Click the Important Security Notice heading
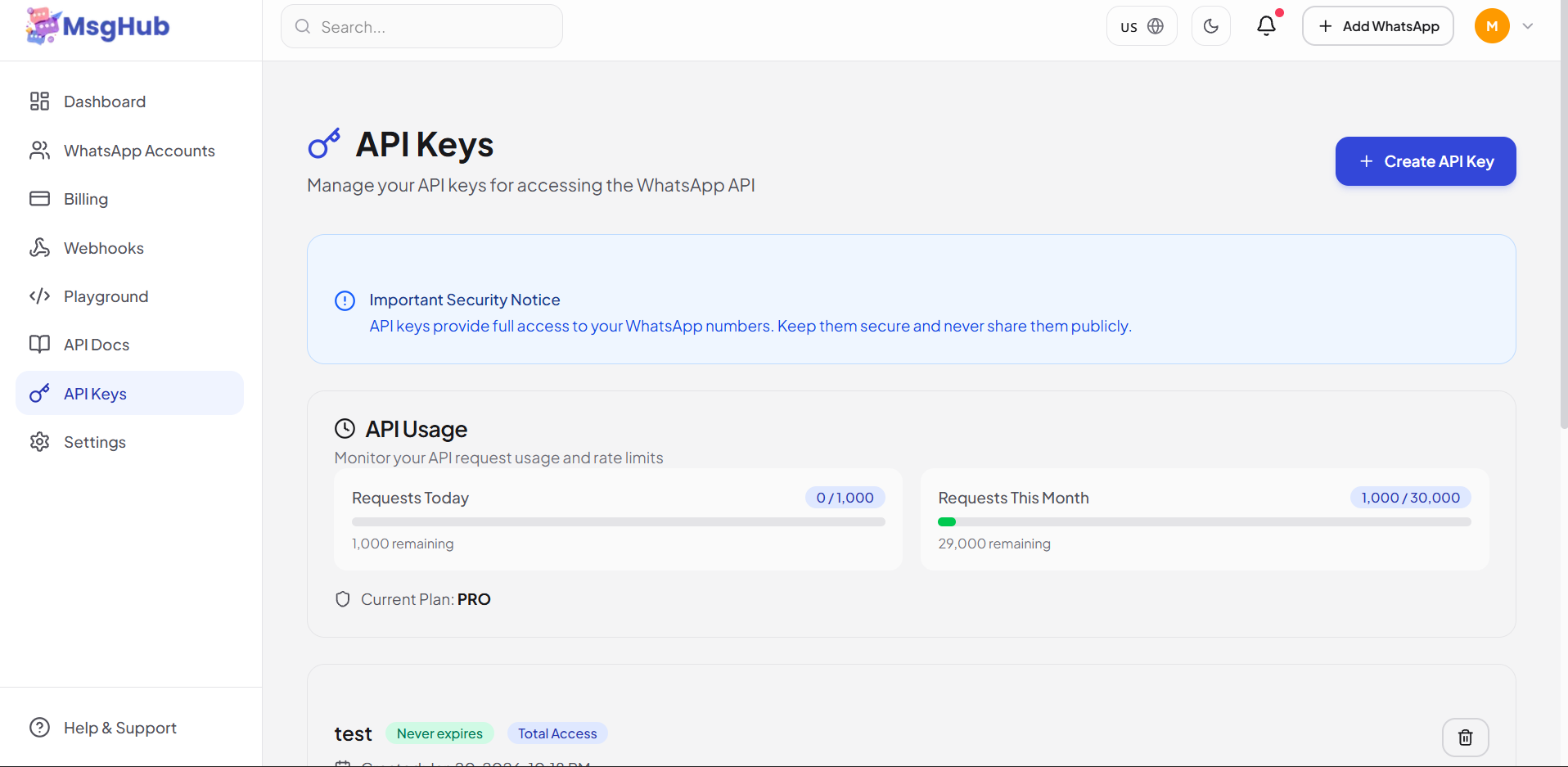The width and height of the screenshot is (1568, 767). click(465, 300)
